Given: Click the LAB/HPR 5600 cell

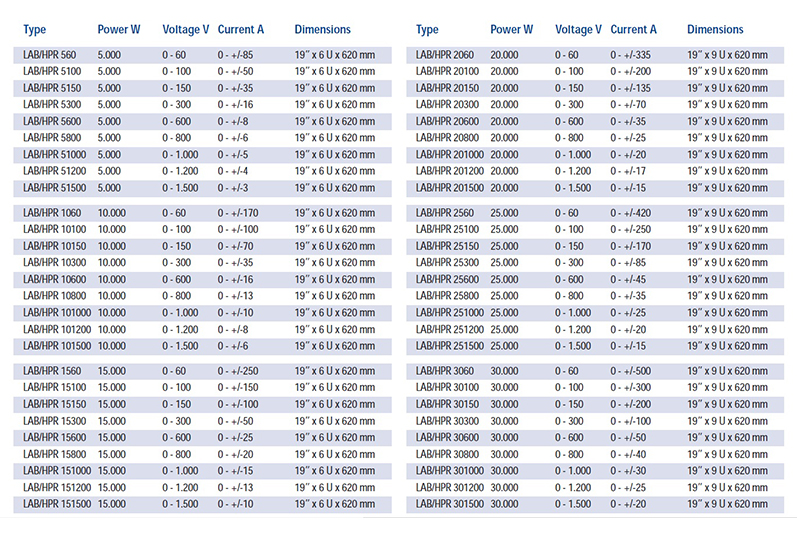Looking at the screenshot, I should click(52, 122).
